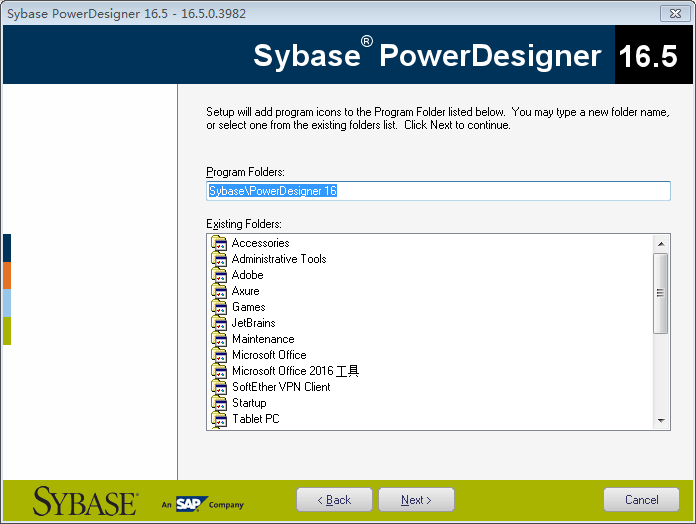The image size is (696, 524).
Task: Go back with the Back button
Action: point(334,500)
